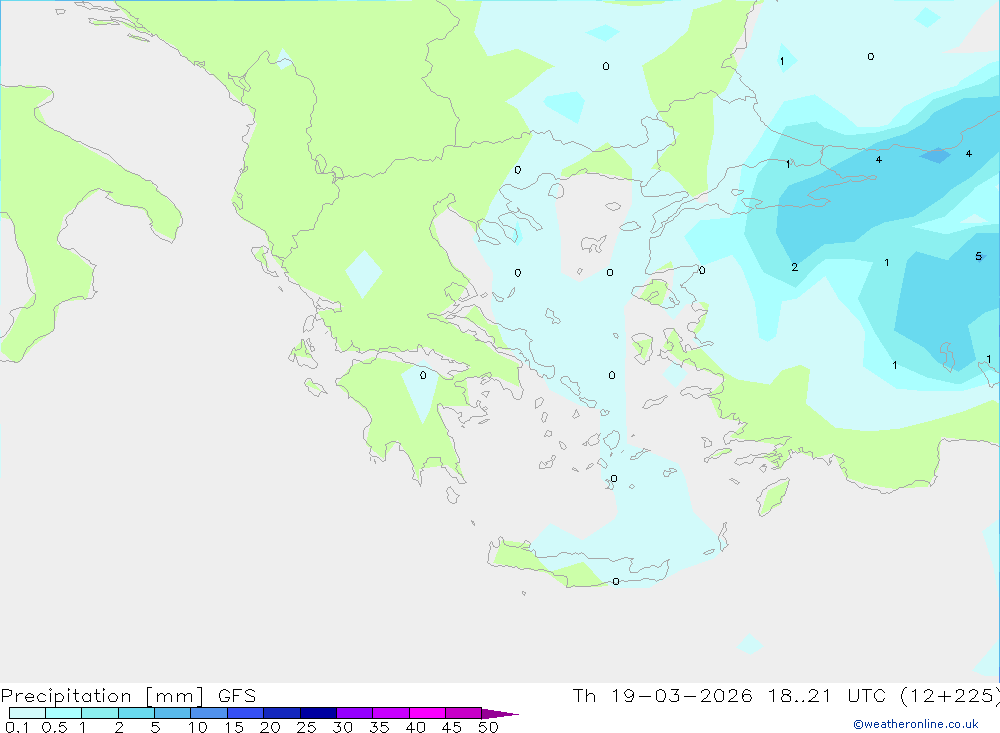Click the 'Precipitation [mm]' title text
Viewport: 1000px width, 733px height.
pyautogui.click(x=102, y=696)
